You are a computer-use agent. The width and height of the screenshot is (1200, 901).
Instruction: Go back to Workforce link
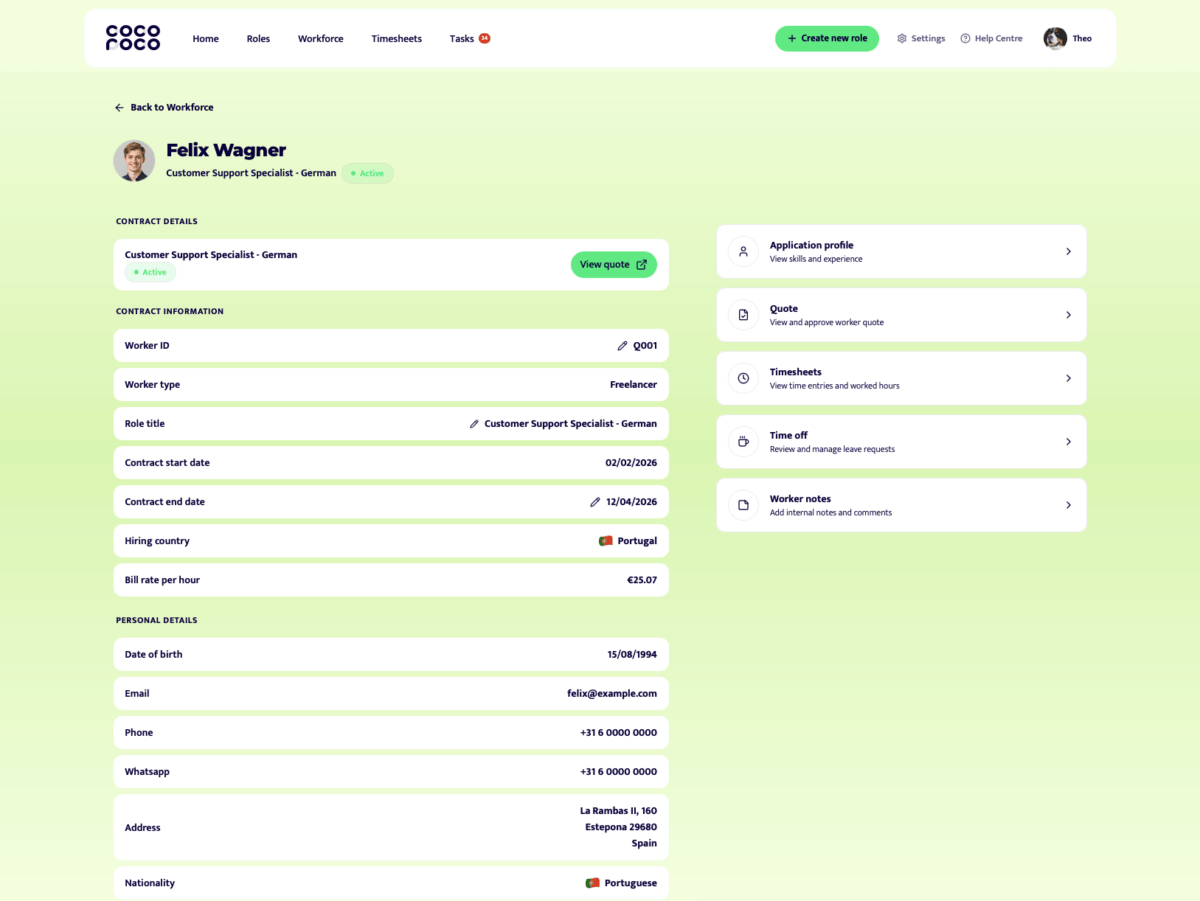(x=164, y=107)
